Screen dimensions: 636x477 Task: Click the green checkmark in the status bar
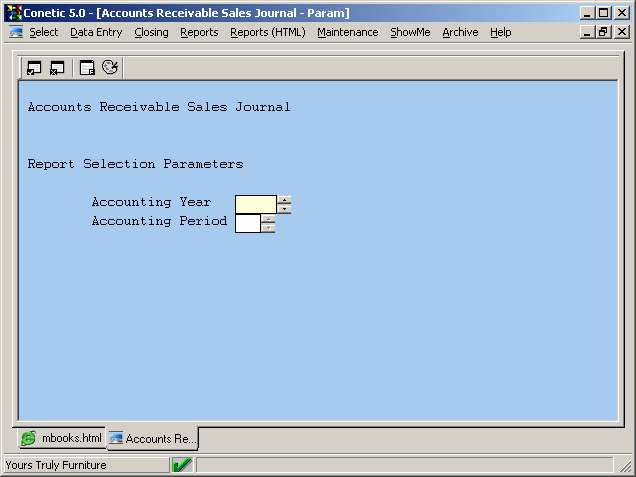coord(182,464)
